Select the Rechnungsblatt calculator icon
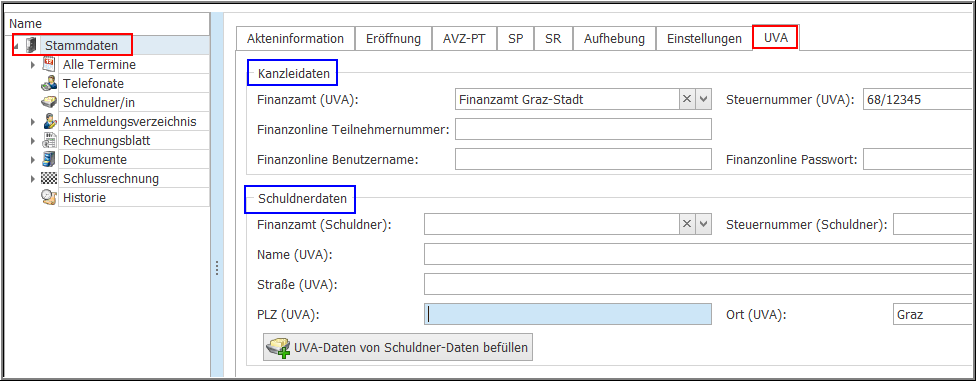This screenshot has width=976, height=381. tap(49, 141)
